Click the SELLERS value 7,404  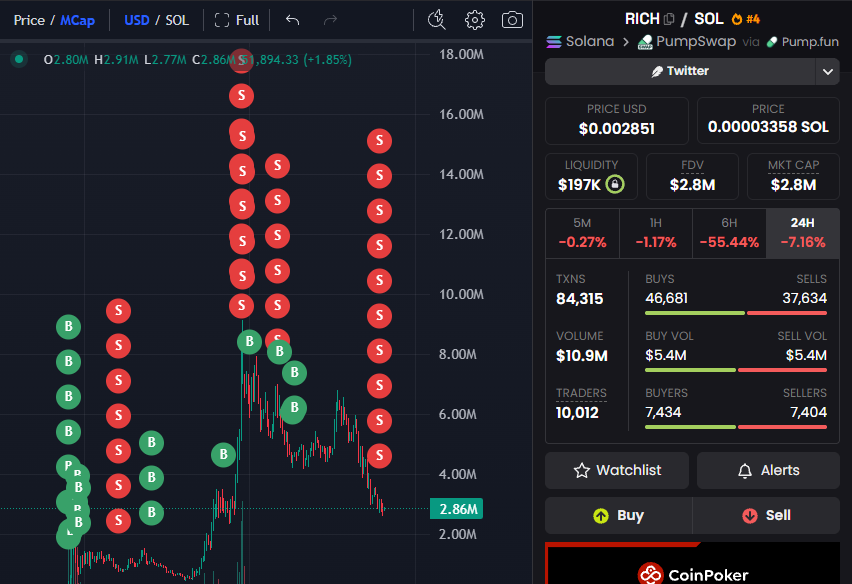(x=808, y=412)
